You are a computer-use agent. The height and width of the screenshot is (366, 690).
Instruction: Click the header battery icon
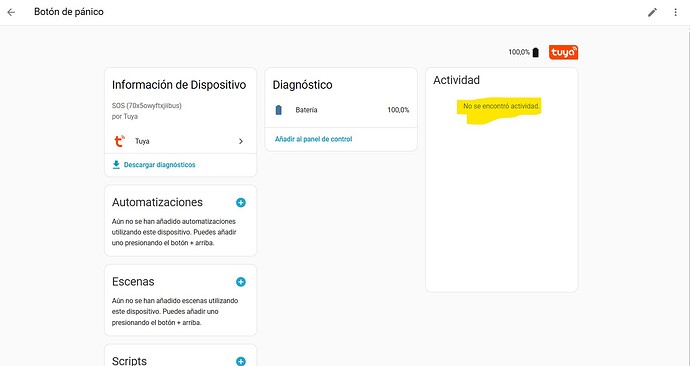536,52
